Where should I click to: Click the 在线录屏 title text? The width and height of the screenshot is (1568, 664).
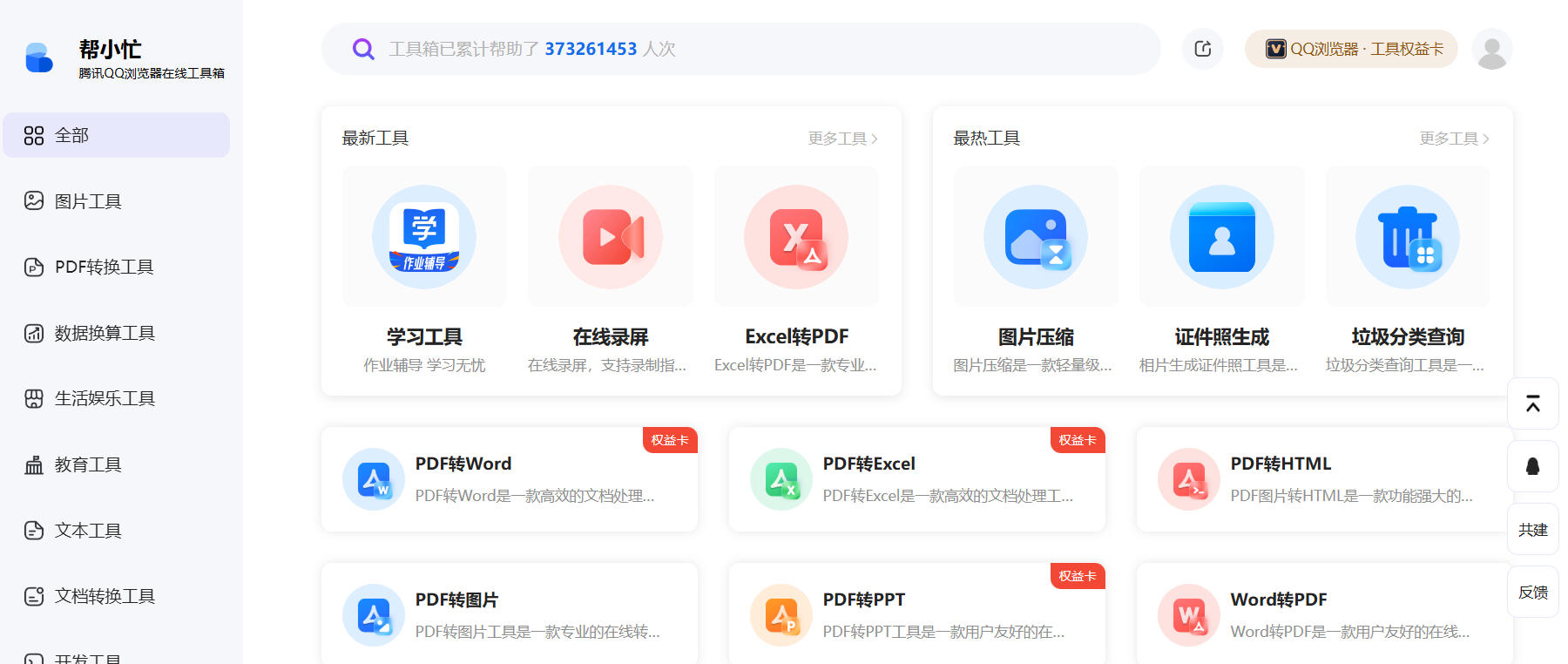click(611, 336)
